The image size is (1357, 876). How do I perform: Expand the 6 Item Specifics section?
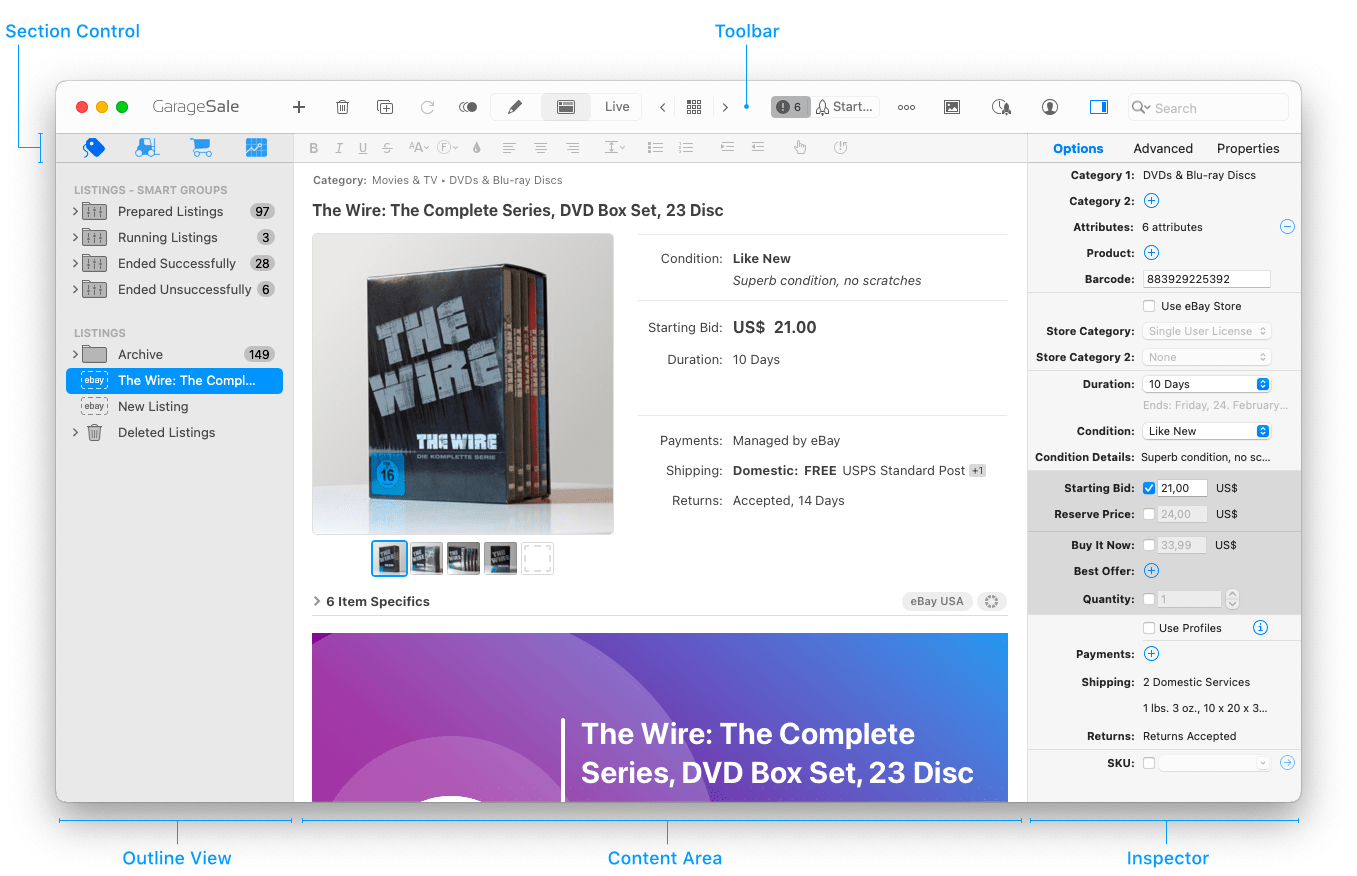pos(317,601)
